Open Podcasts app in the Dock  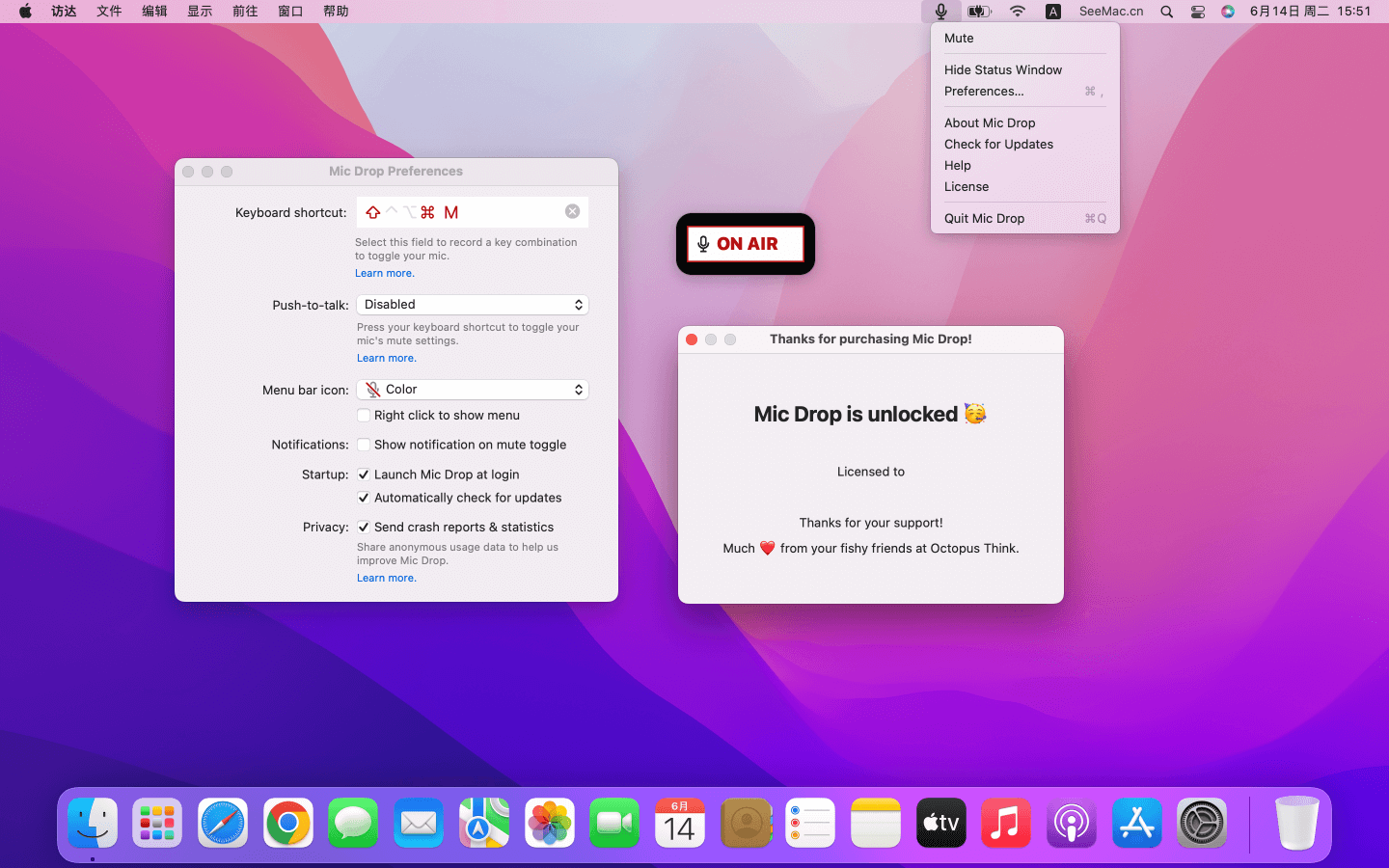(1072, 824)
